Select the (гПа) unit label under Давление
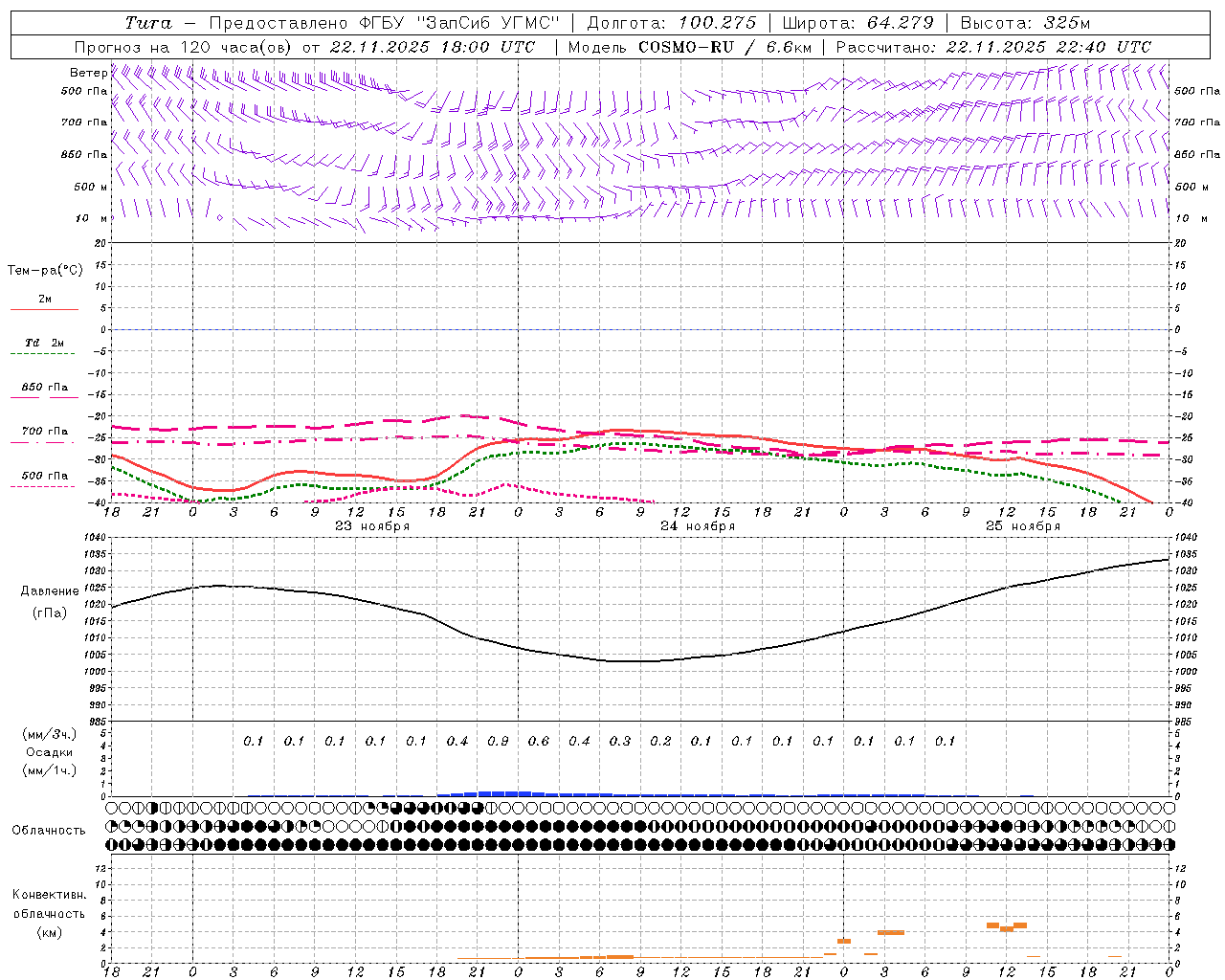 (x=50, y=613)
